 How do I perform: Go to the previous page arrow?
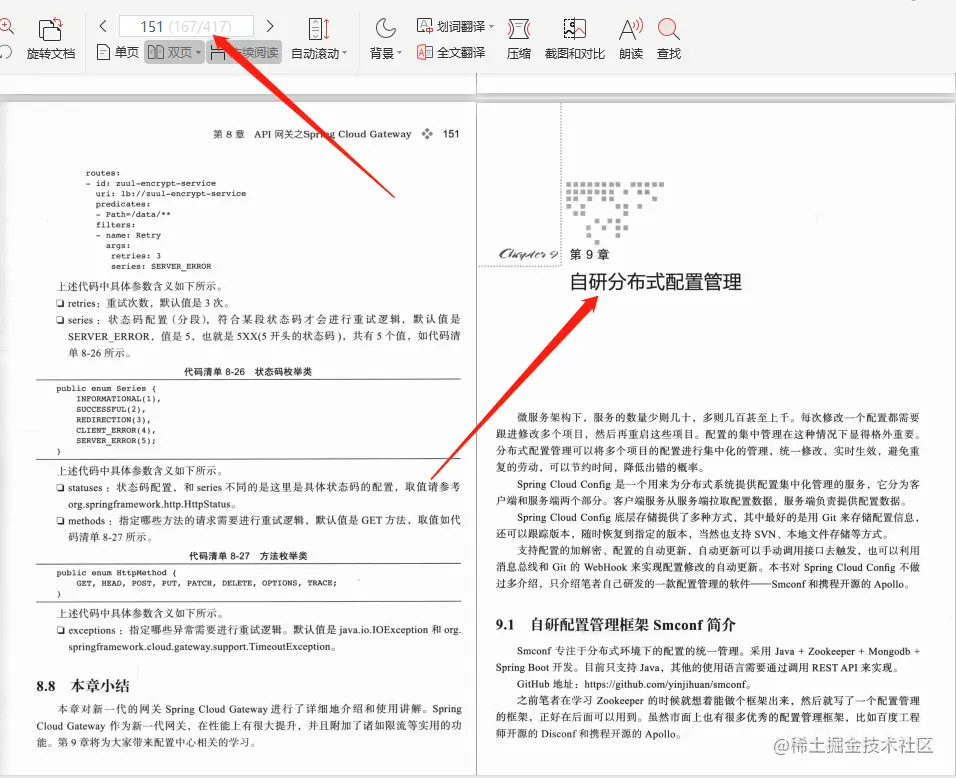click(x=103, y=26)
